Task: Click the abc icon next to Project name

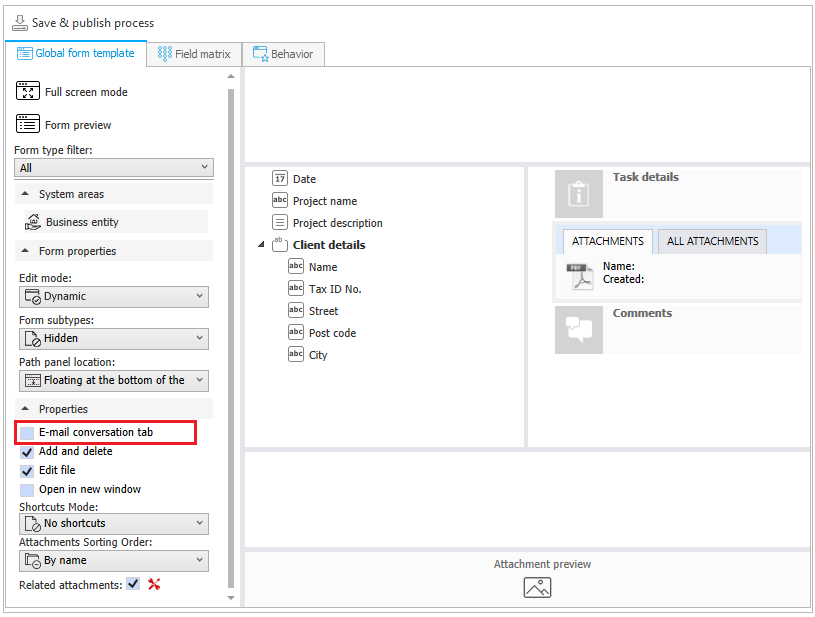Action: point(280,200)
